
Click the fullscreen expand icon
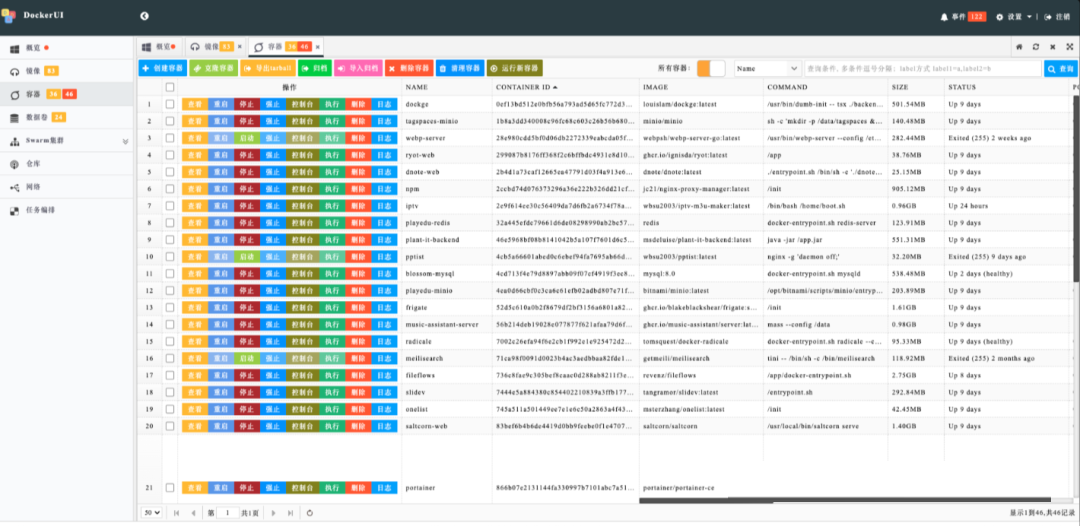tap(1070, 47)
